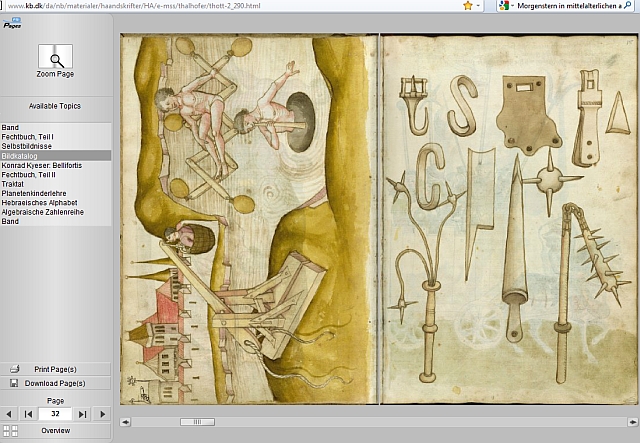Go to the previous page arrow
Screen dimensions: 640x443
9,413
